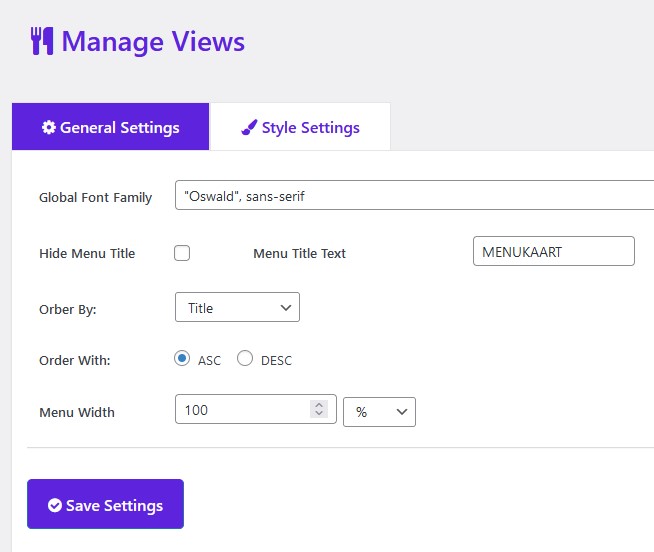
Task: Click the Order With: label
Action: pyautogui.click(x=75, y=360)
